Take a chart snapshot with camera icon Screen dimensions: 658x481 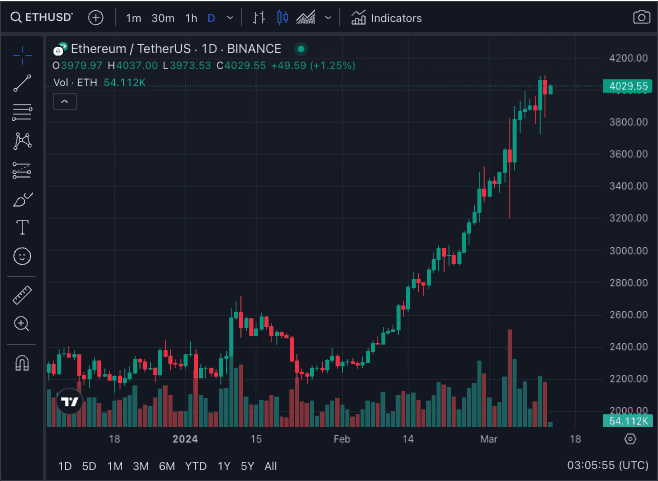(641, 18)
